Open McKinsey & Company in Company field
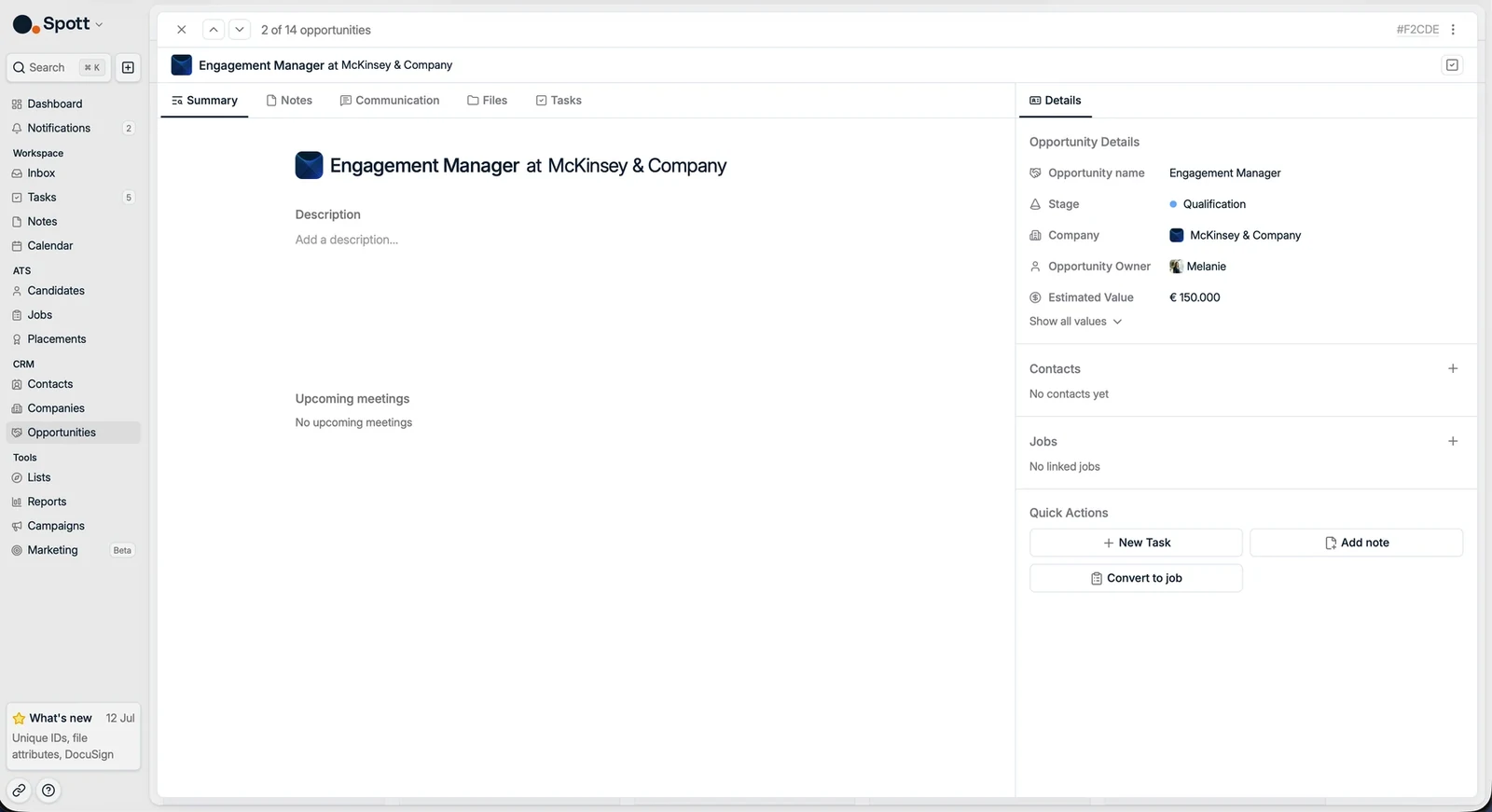 (x=1236, y=236)
